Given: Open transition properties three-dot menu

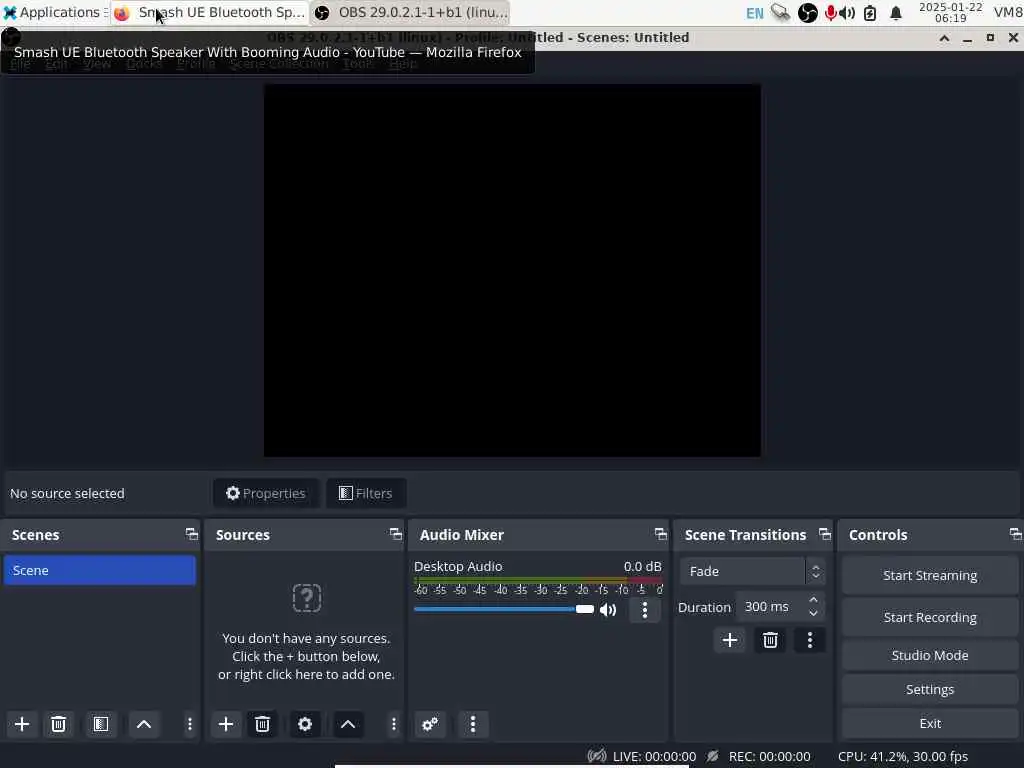Looking at the screenshot, I should 810,640.
